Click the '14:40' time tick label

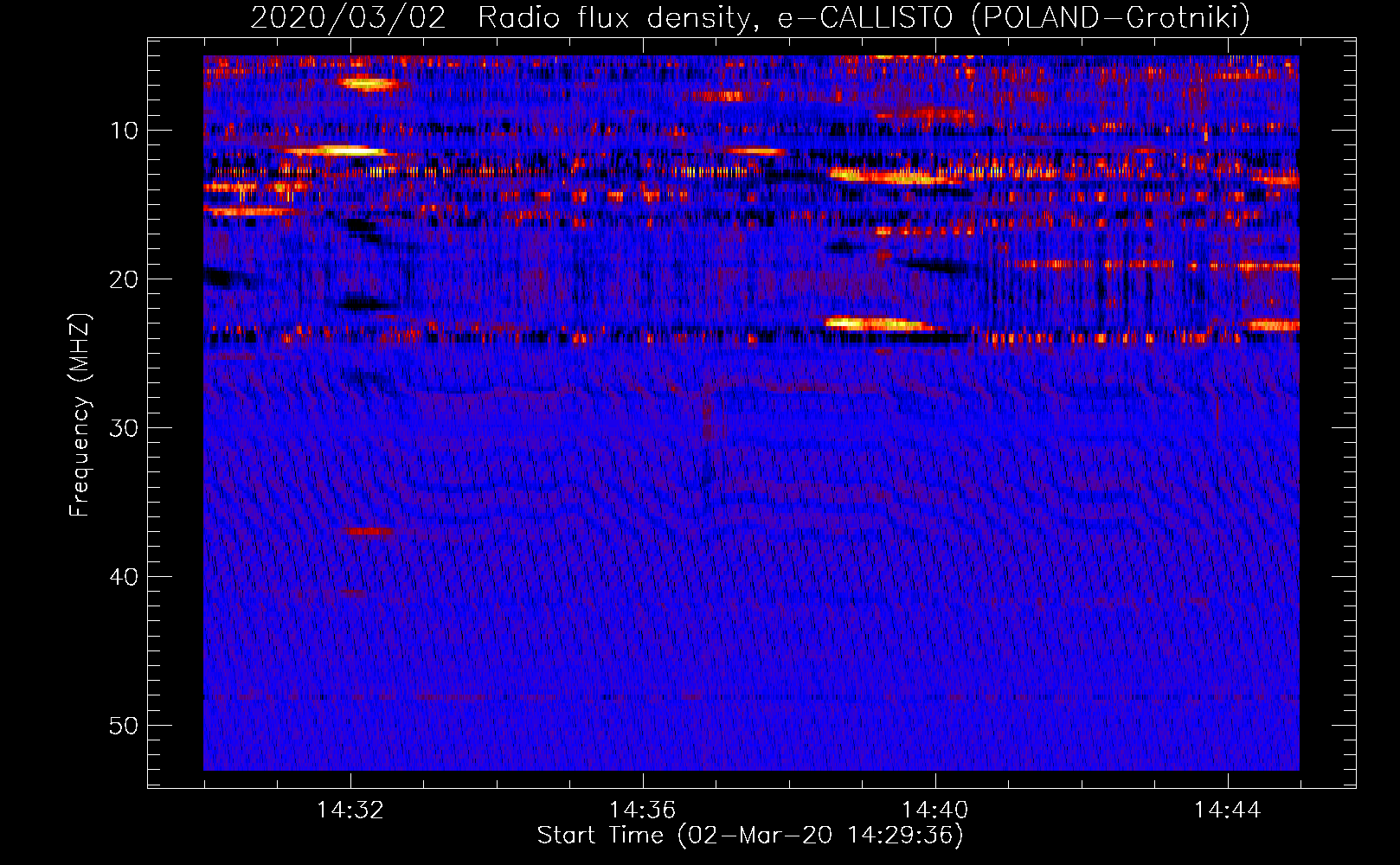[935, 811]
